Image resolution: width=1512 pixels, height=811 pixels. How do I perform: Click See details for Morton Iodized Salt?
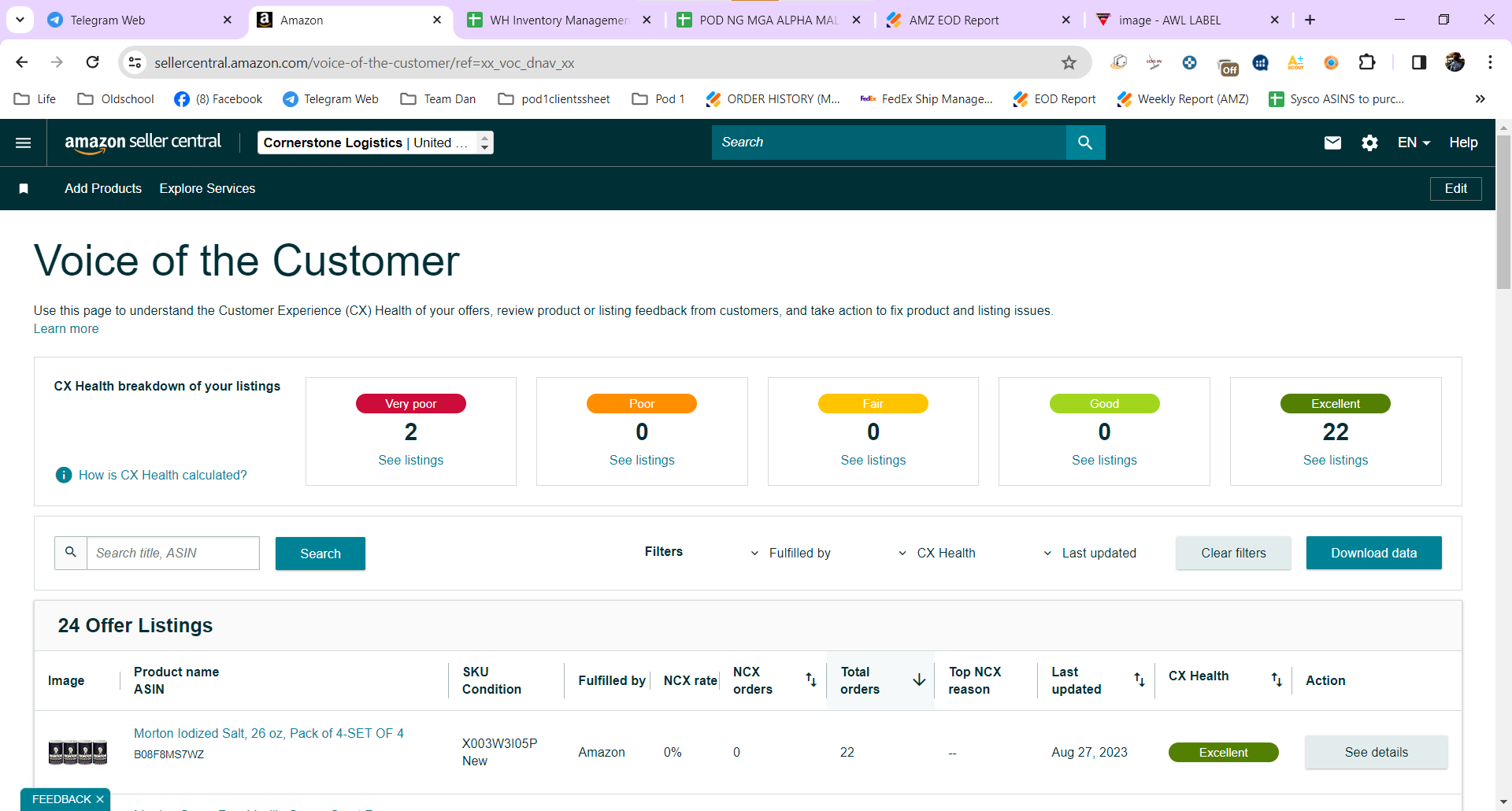(1376, 752)
